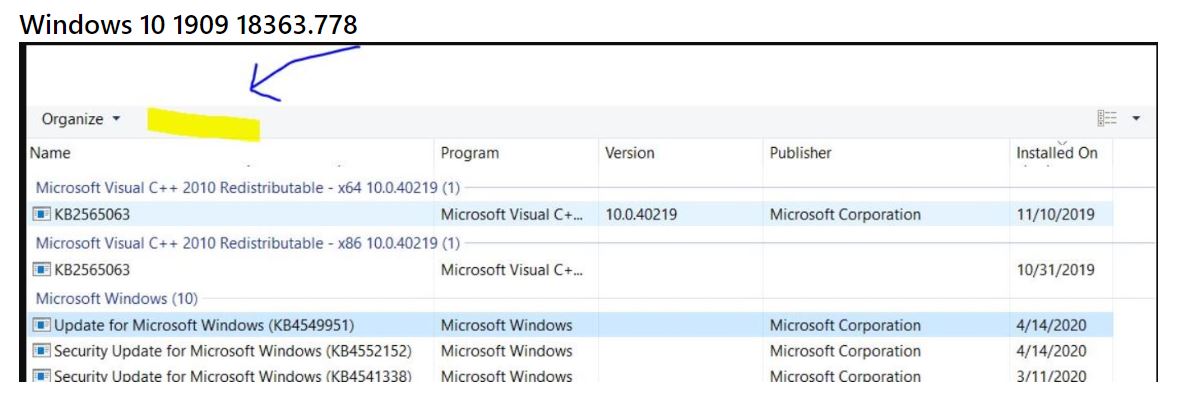Select the KB2565063 row installed 11/10/2019
Viewport: 1177px width, 415px height.
(x=570, y=215)
